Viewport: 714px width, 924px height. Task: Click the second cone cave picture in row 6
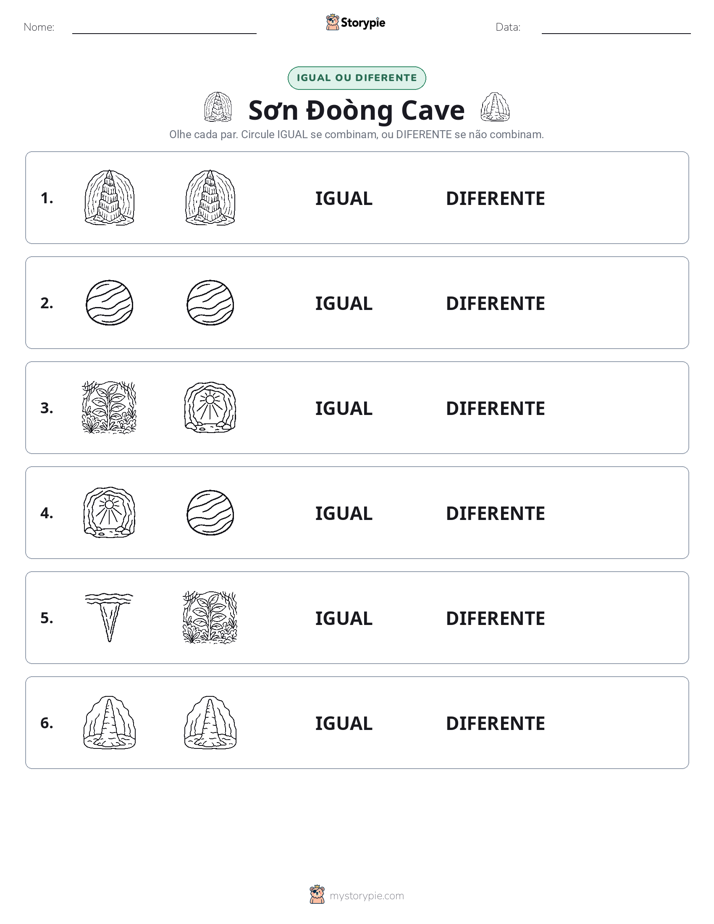(x=210, y=722)
